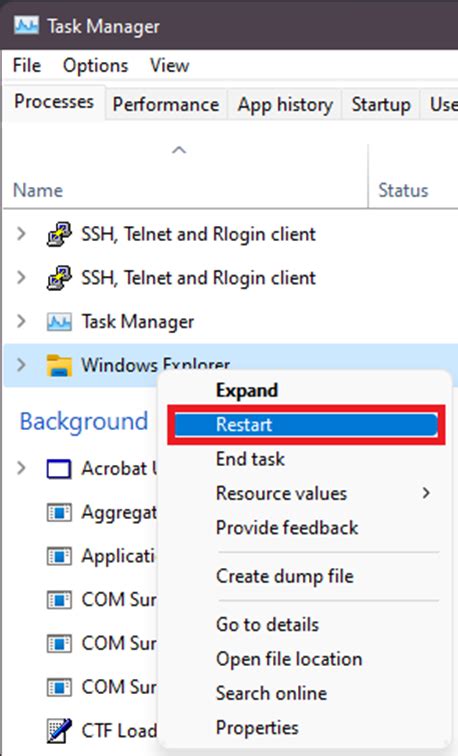This screenshot has height=756, width=458.
Task: Select the 'Task Manager' process name
Action: coord(137,322)
